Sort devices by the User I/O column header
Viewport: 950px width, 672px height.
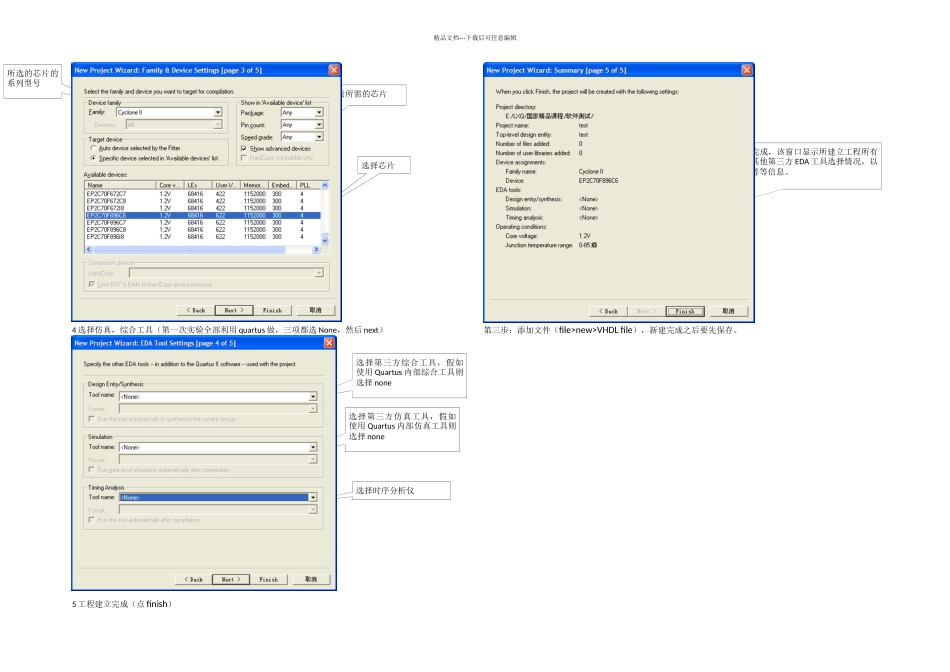(226, 185)
